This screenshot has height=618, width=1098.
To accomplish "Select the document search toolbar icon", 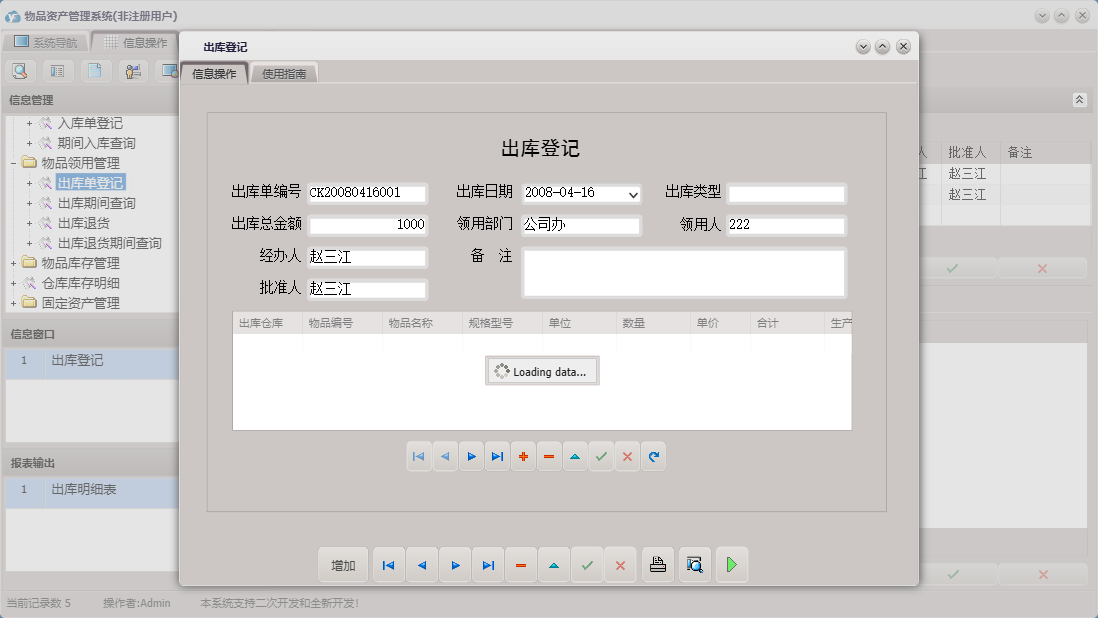I will pyautogui.click(x=20, y=70).
